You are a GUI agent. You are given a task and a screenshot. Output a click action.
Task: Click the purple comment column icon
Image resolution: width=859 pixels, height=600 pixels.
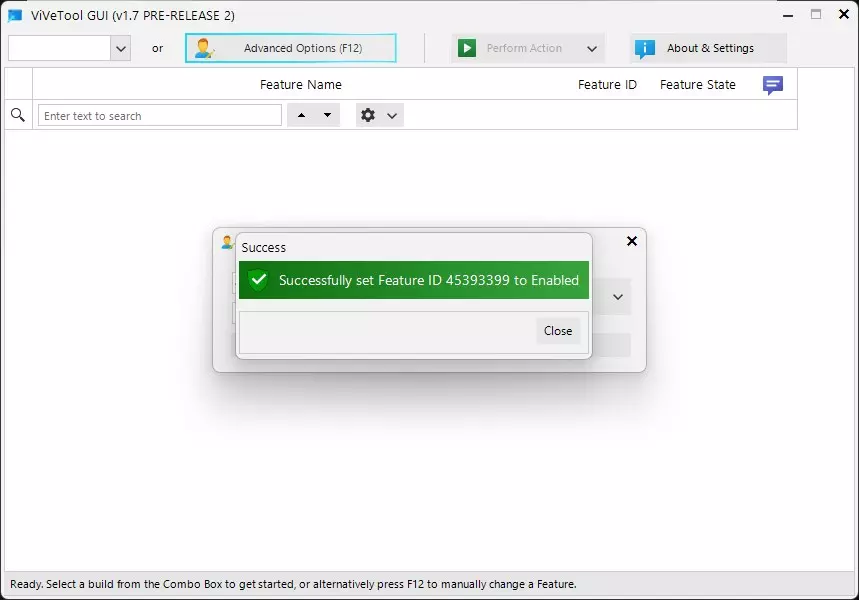[772, 85]
